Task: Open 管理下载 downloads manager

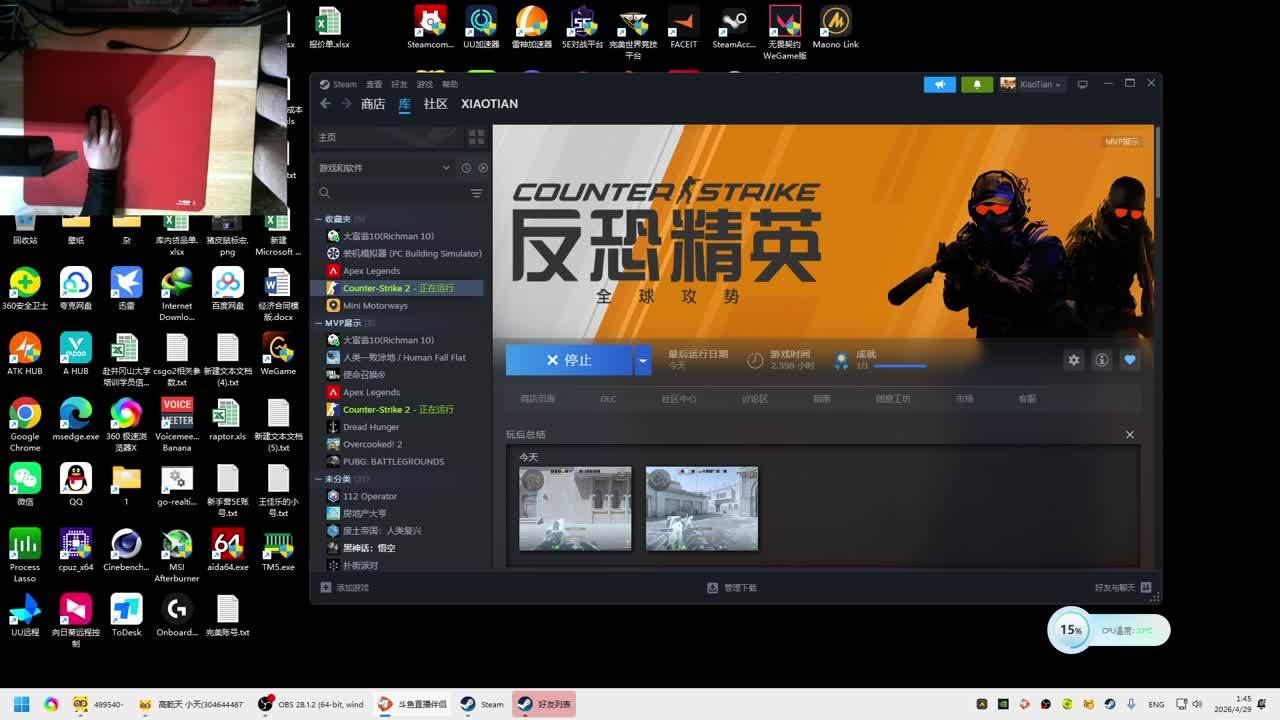Action: [732, 588]
